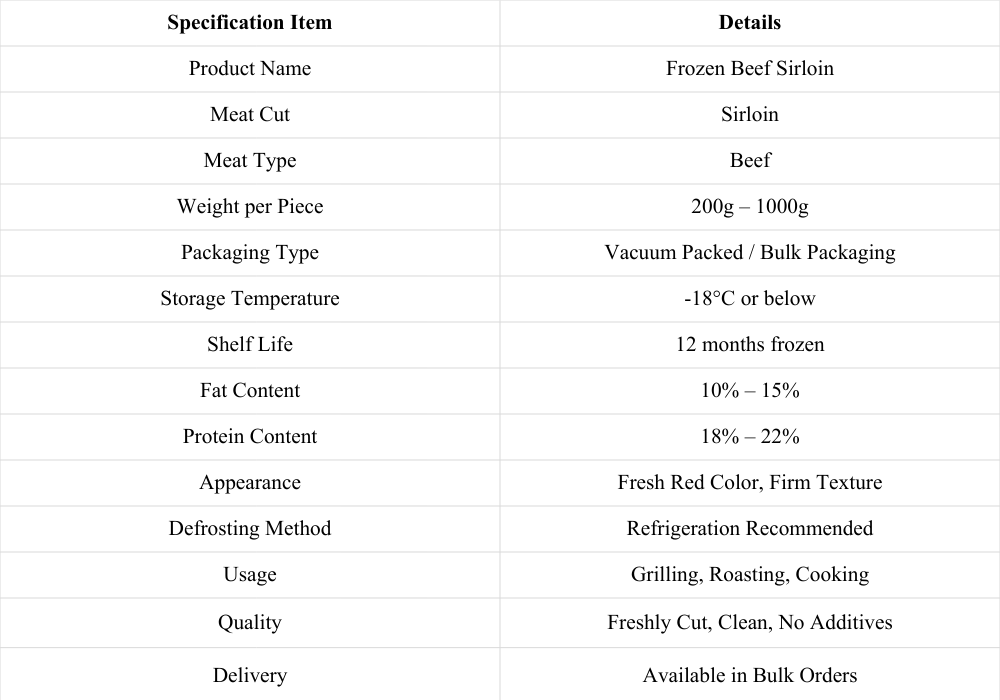The image size is (1000, 700).
Task: Click Grilling, Roasting, Cooking usage text
Action: coord(749,574)
